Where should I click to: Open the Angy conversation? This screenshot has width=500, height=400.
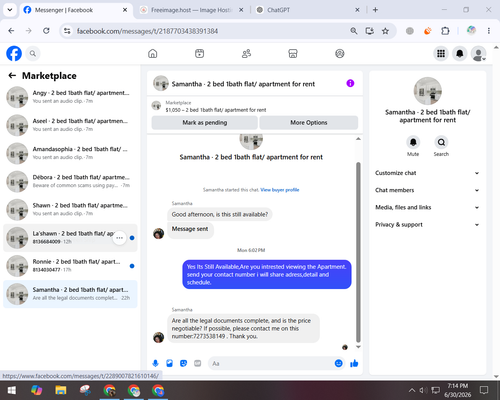coord(70,97)
